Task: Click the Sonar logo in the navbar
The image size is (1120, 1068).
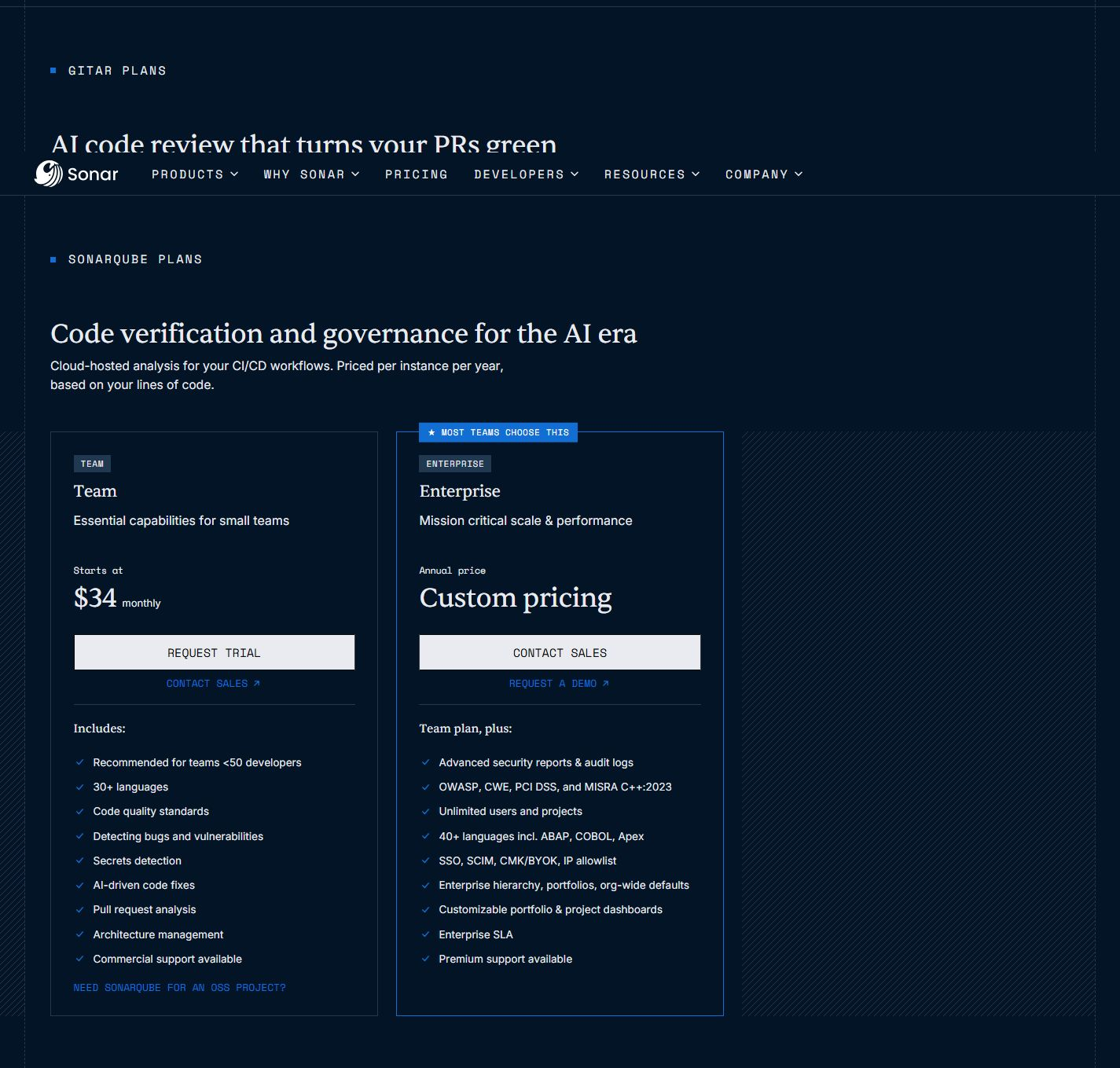Action: point(76,174)
